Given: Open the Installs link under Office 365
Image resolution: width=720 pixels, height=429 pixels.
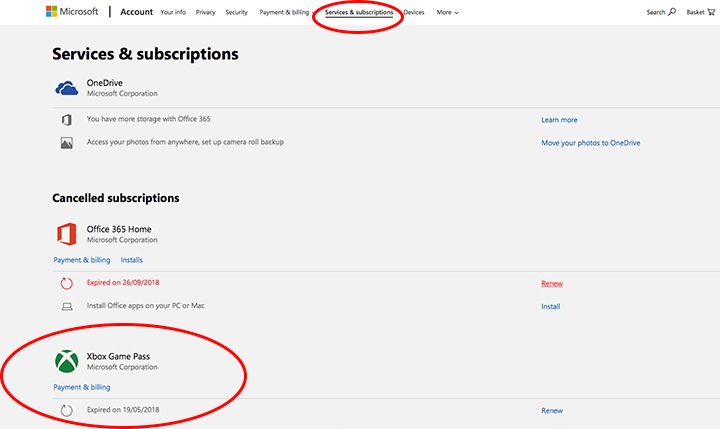Looking at the screenshot, I should (x=132, y=260).
